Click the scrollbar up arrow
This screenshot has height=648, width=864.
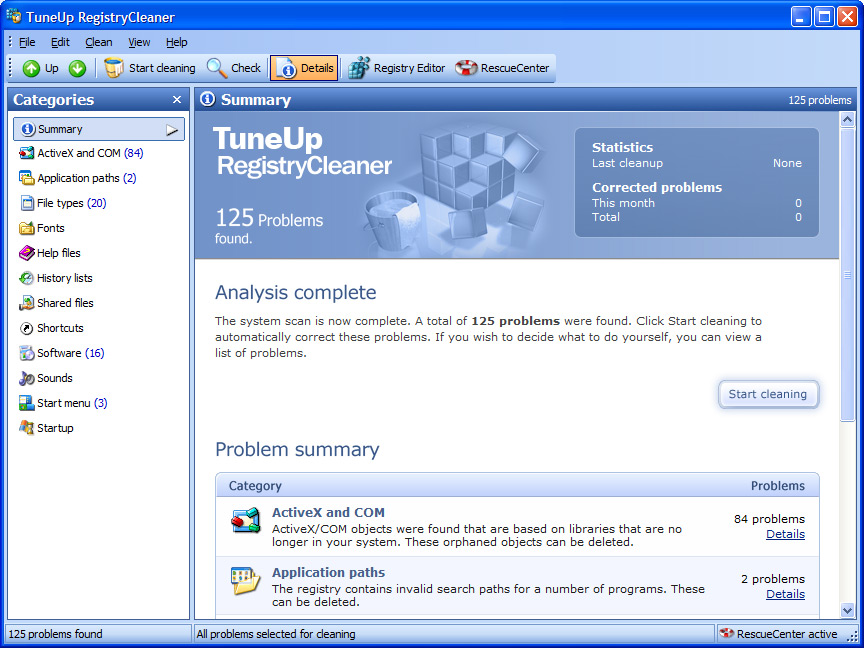[847, 119]
